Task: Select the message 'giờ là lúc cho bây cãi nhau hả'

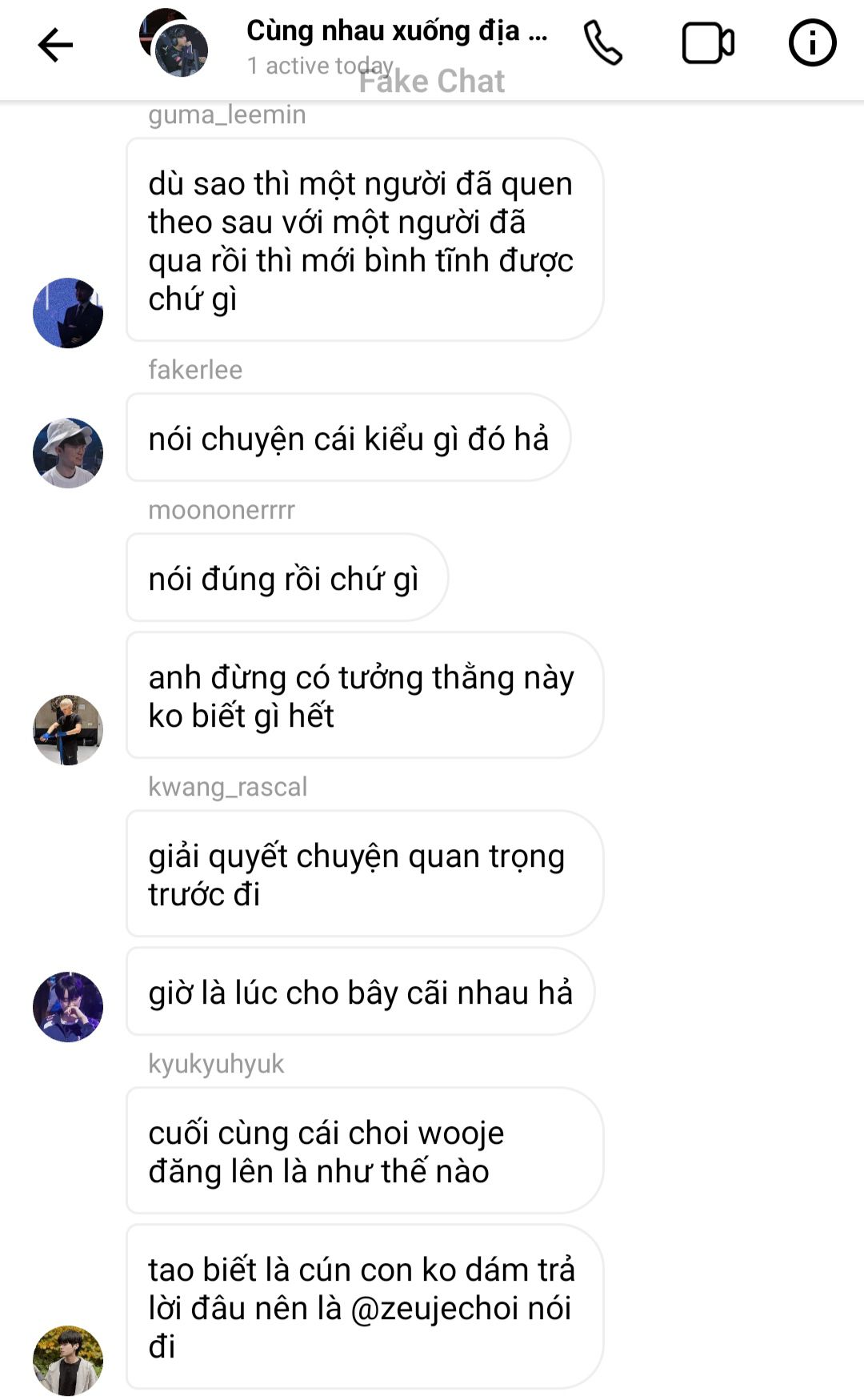Action: 360,992
